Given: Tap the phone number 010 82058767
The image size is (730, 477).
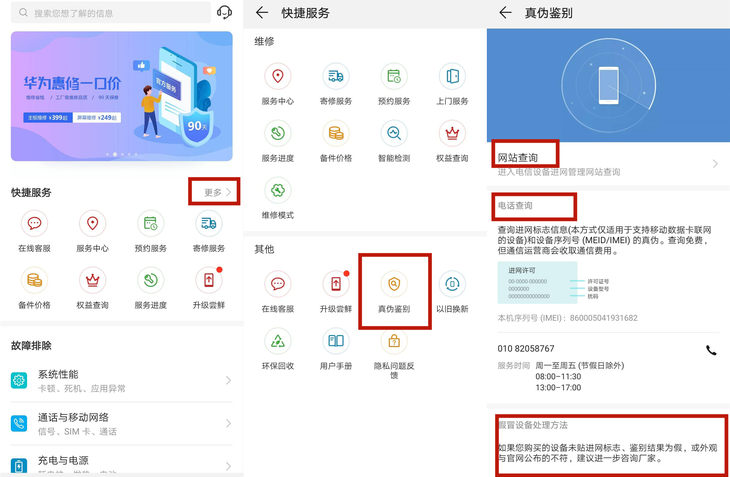Looking at the screenshot, I should pos(526,349).
